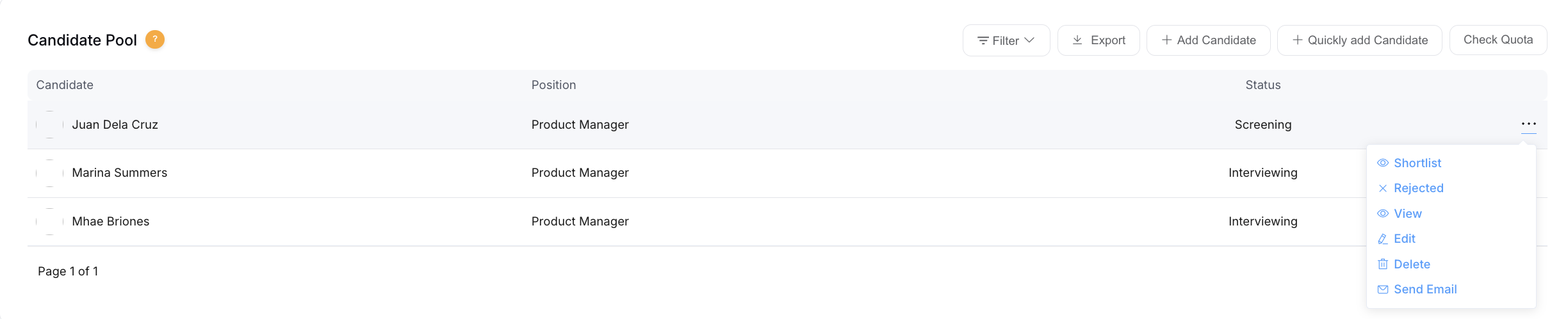The height and width of the screenshot is (319, 1568).
Task: Select View in the actions menu
Action: [x=1407, y=214]
